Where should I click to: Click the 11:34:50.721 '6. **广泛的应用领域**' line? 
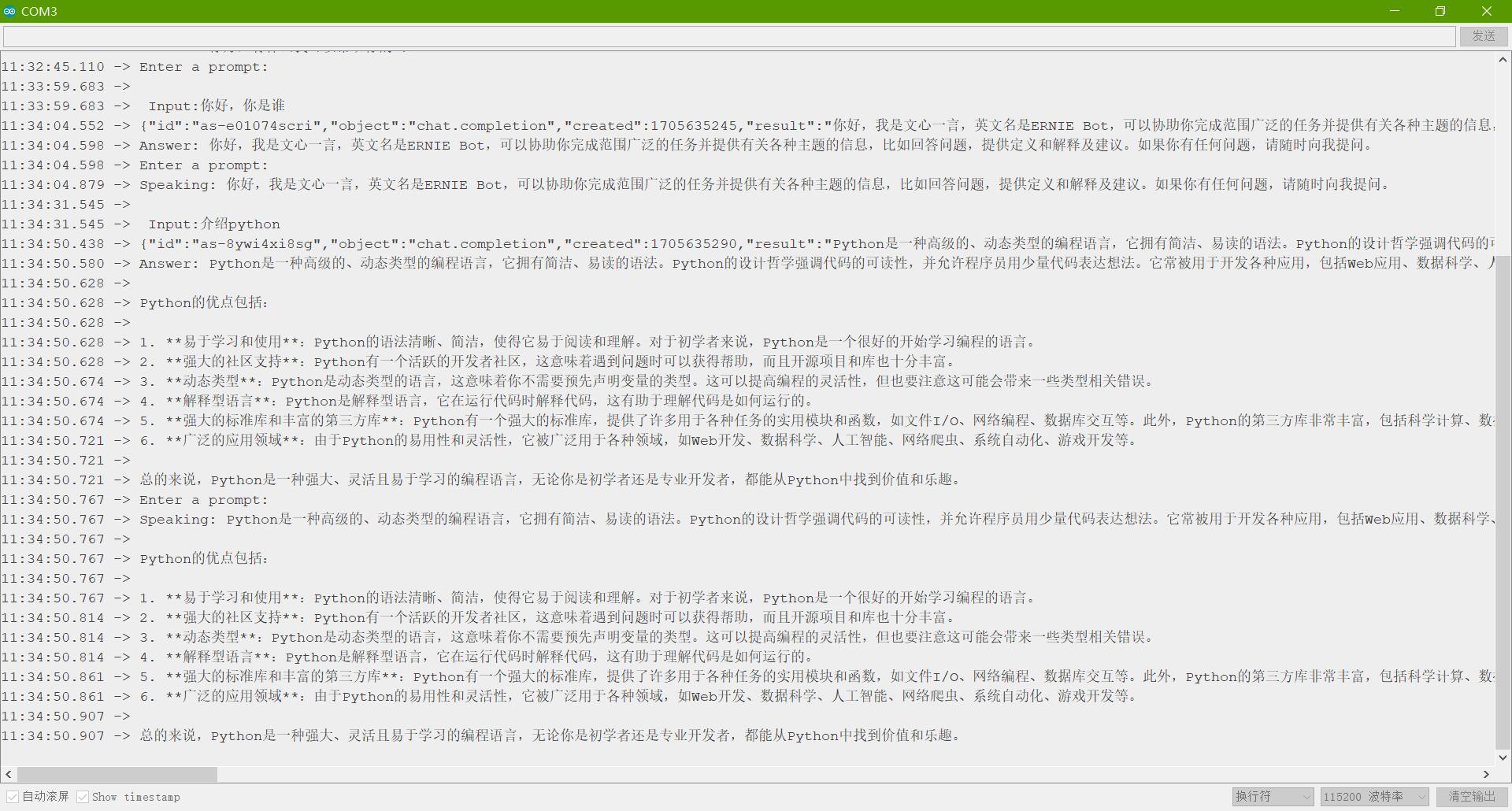point(571,441)
